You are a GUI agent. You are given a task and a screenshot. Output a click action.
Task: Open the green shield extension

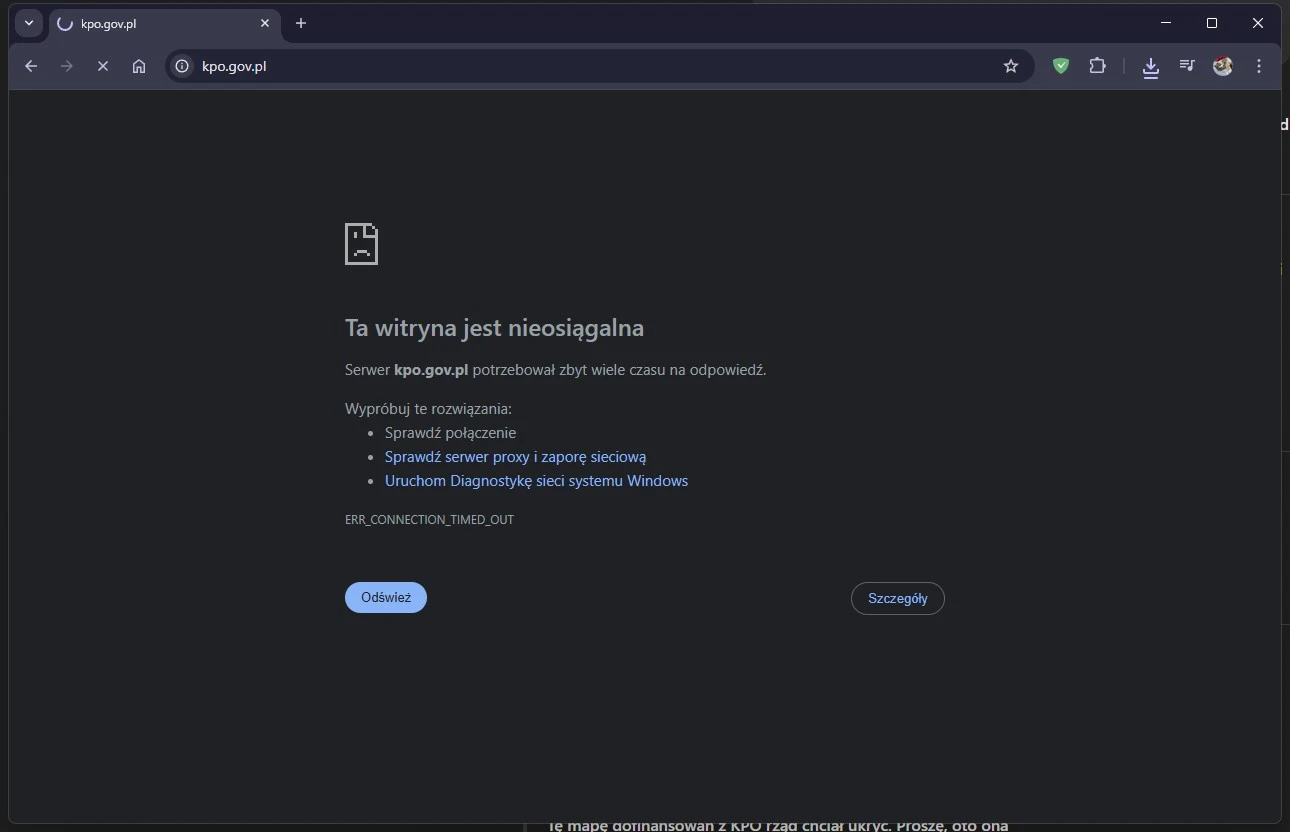[x=1061, y=66]
